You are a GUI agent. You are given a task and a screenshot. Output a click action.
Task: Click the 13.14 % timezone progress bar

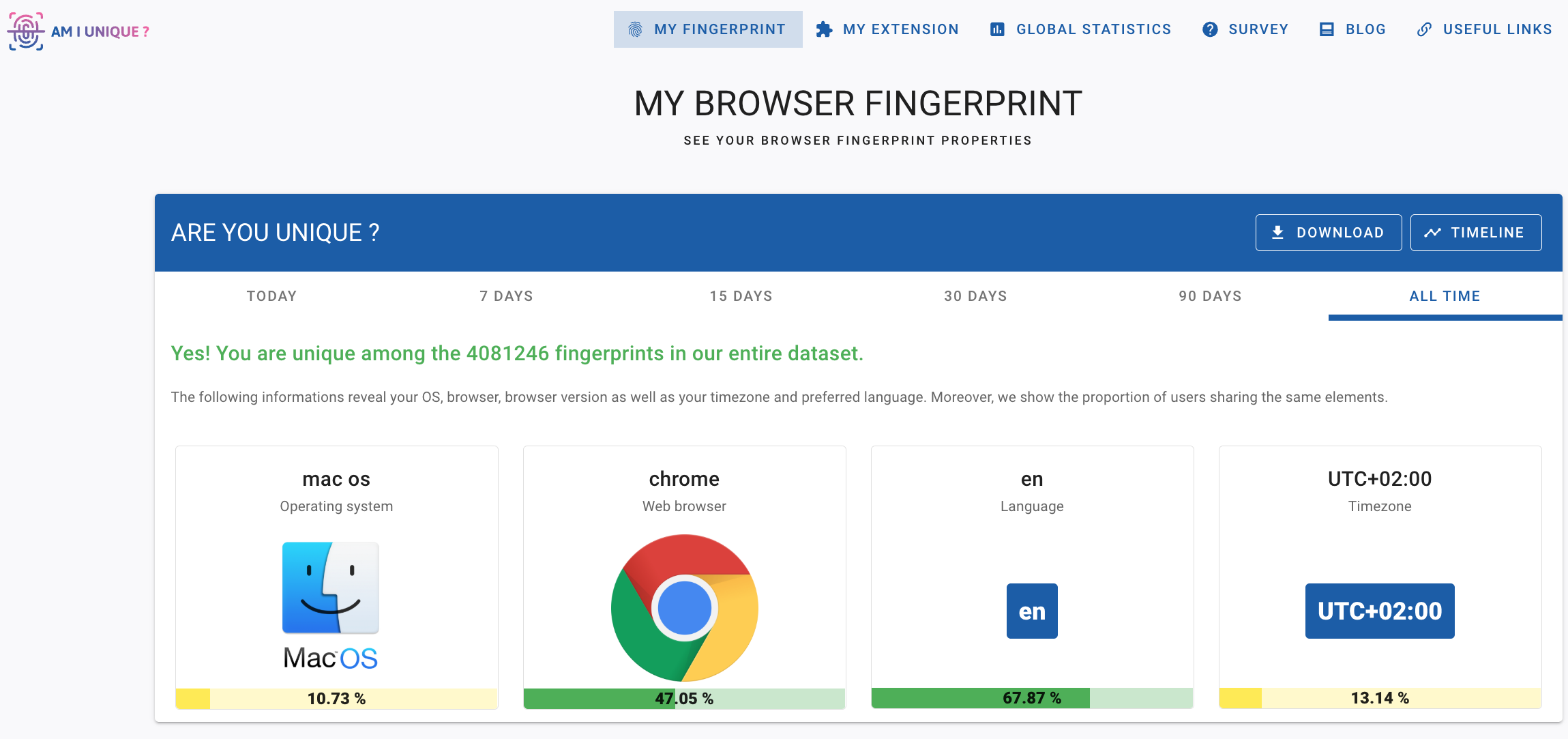(x=1380, y=698)
